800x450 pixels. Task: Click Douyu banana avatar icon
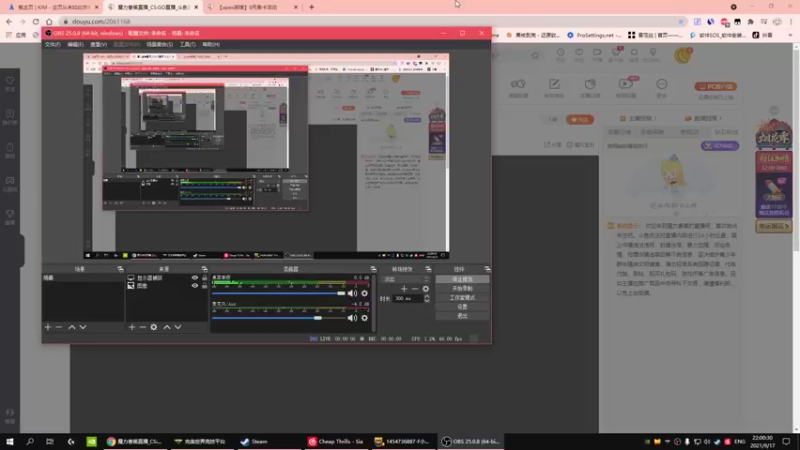pos(683,55)
